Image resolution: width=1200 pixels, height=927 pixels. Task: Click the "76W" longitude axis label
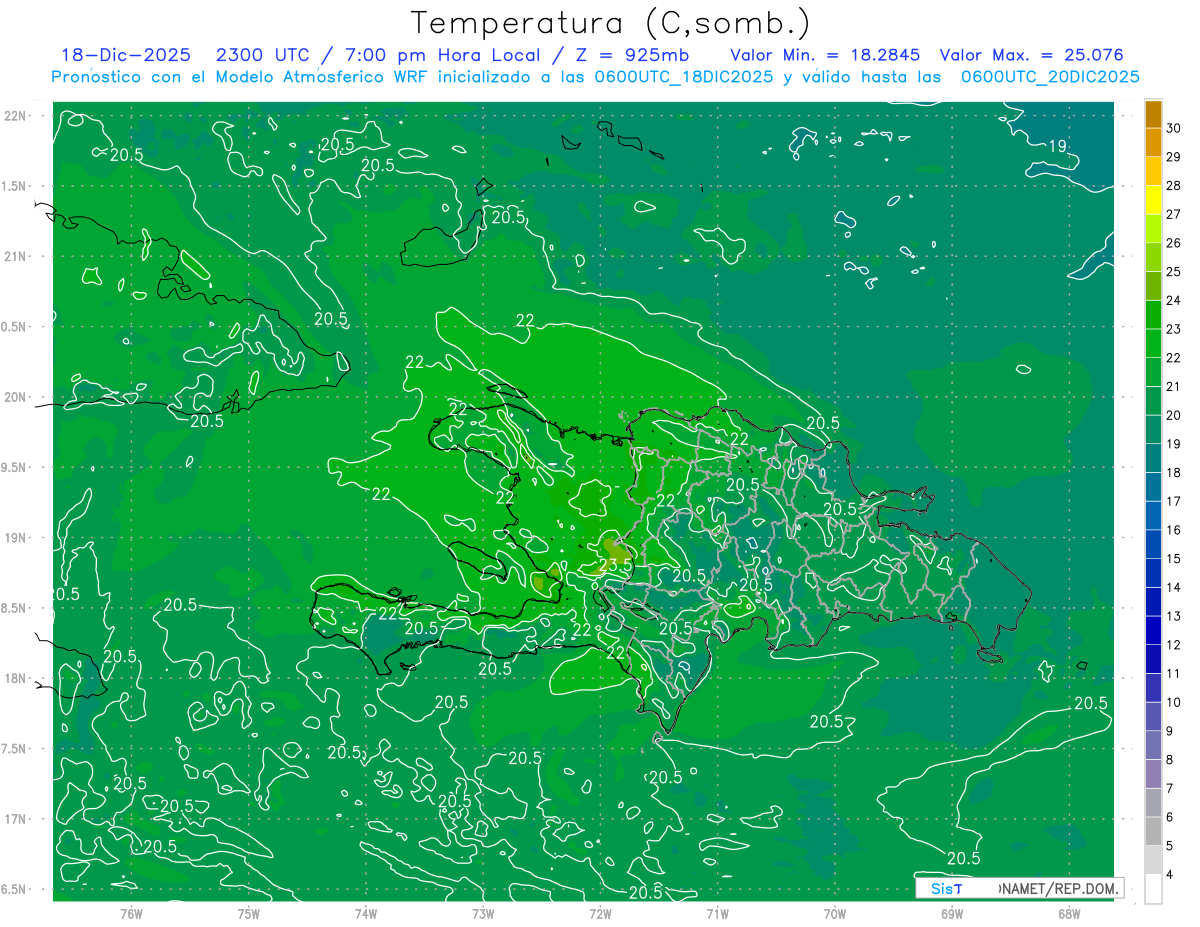point(131,913)
